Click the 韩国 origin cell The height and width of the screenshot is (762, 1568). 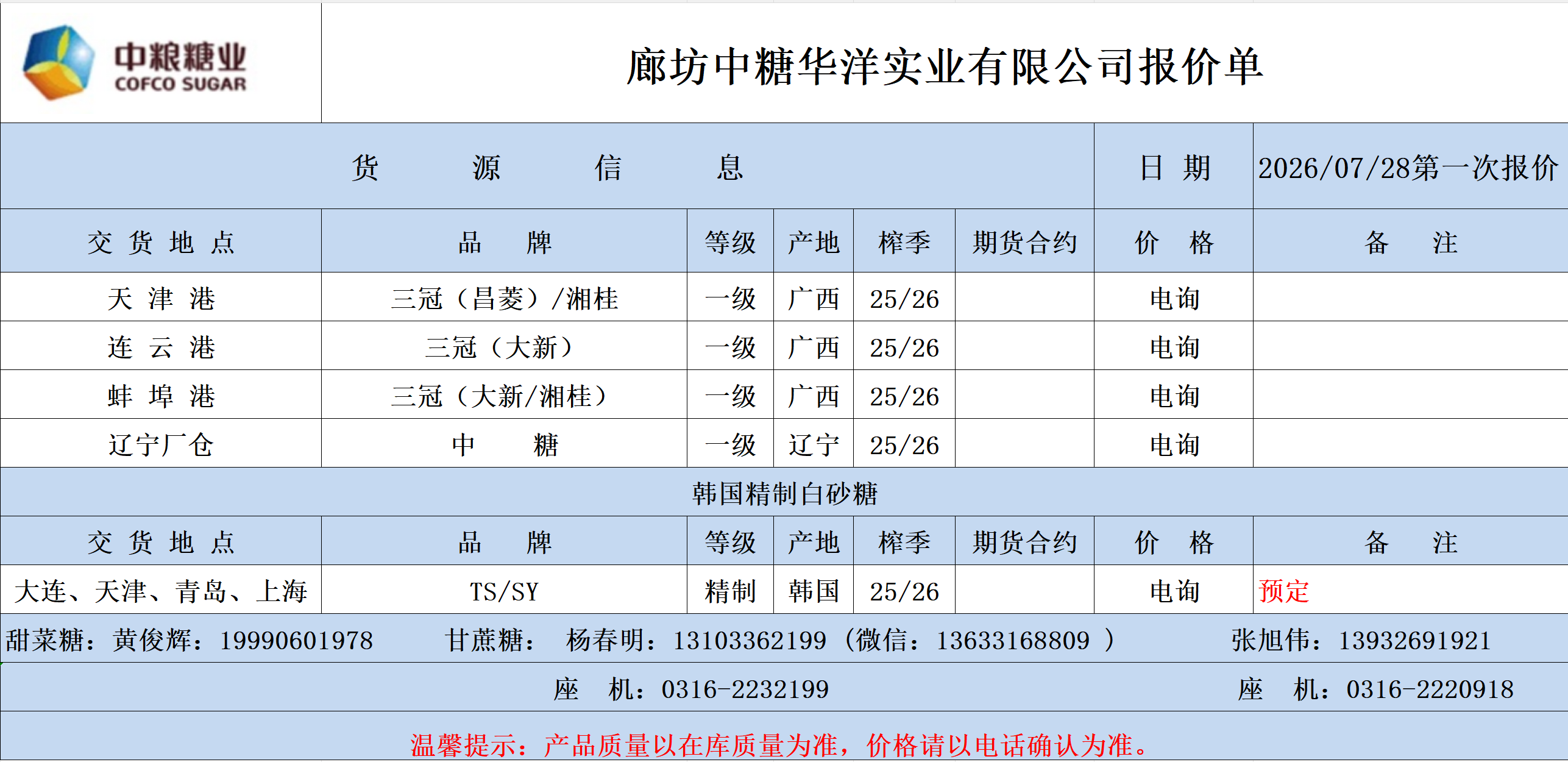tap(814, 590)
